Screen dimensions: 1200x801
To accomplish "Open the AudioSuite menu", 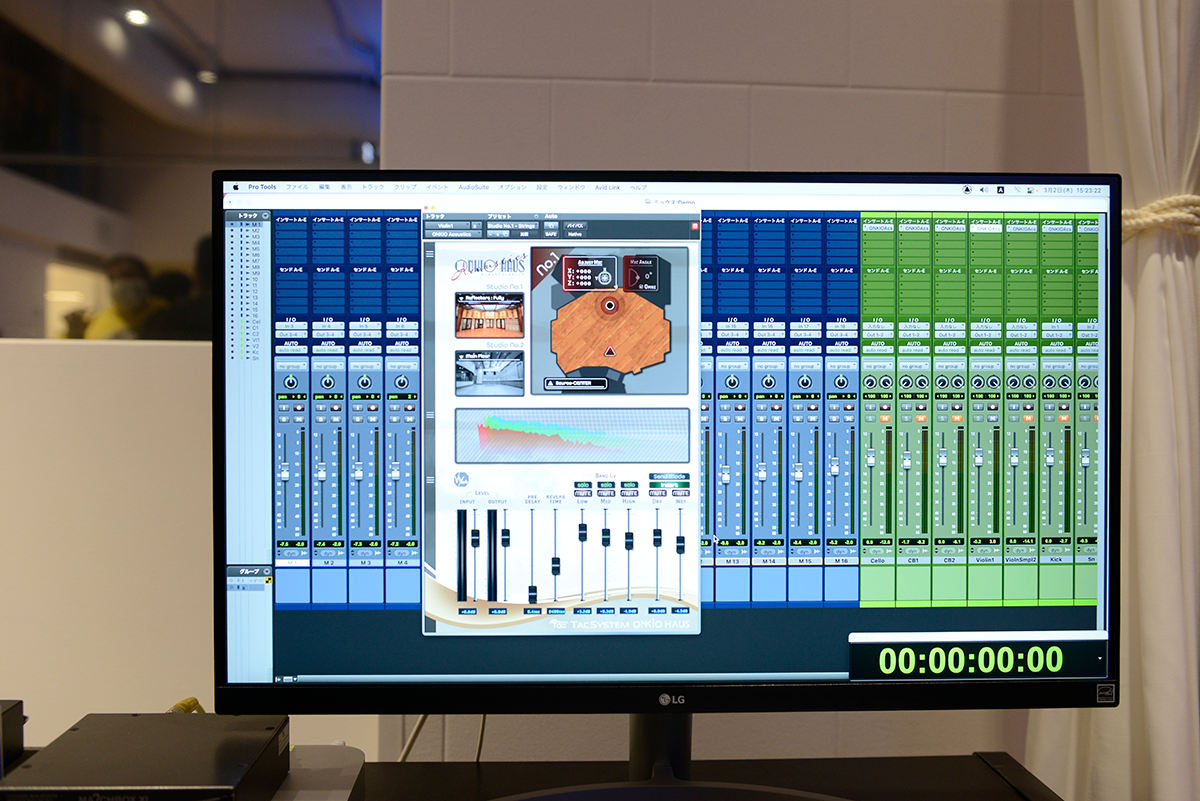I will (473, 187).
